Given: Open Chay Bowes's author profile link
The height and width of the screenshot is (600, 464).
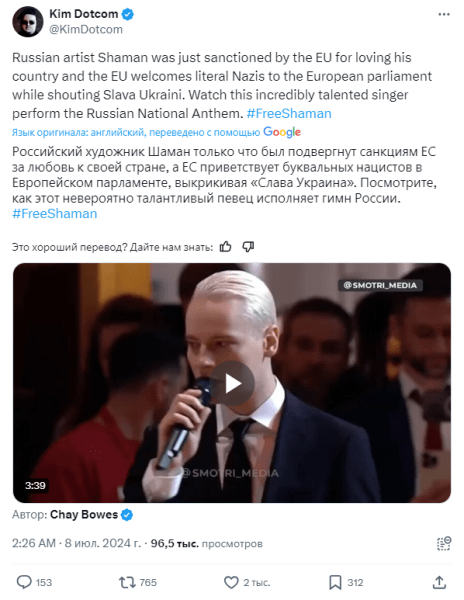Looking at the screenshot, I should pyautogui.click(x=84, y=515).
